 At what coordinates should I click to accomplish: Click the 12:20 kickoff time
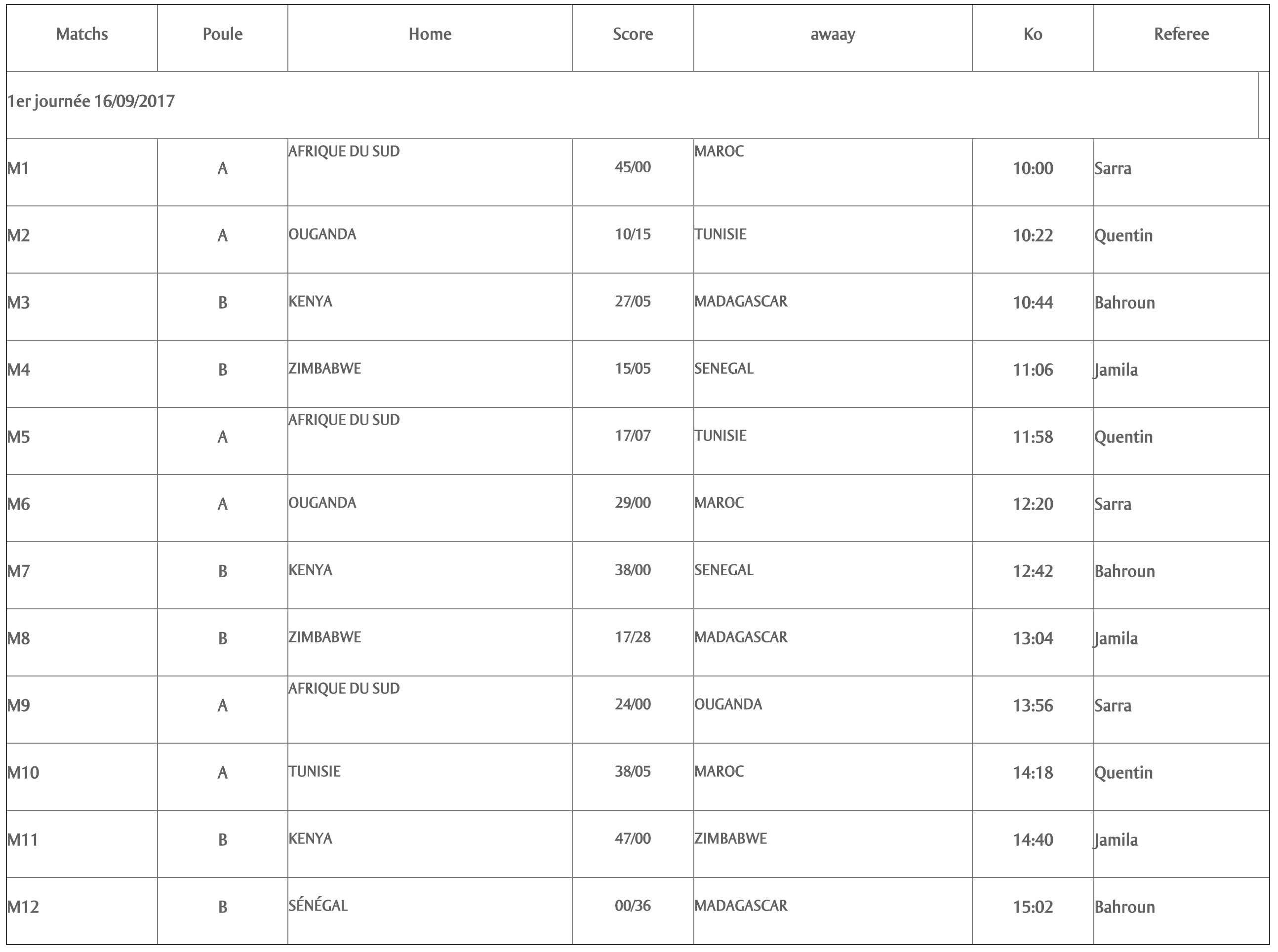1033,504
